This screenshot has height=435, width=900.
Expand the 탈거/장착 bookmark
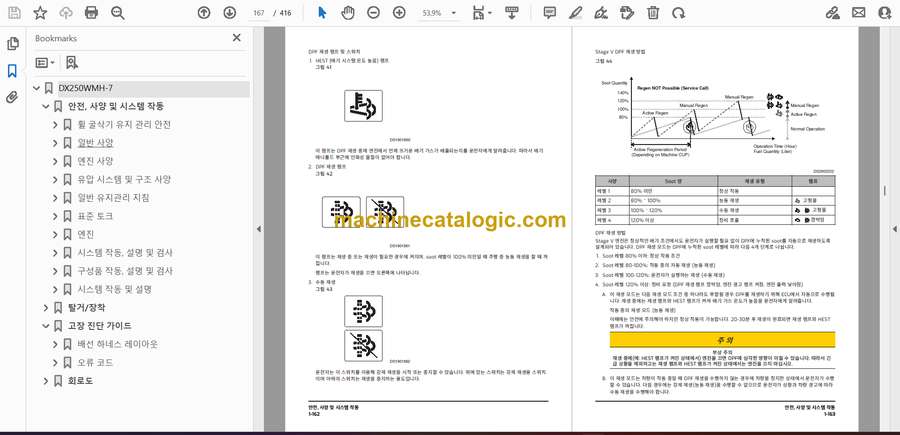[x=46, y=308]
